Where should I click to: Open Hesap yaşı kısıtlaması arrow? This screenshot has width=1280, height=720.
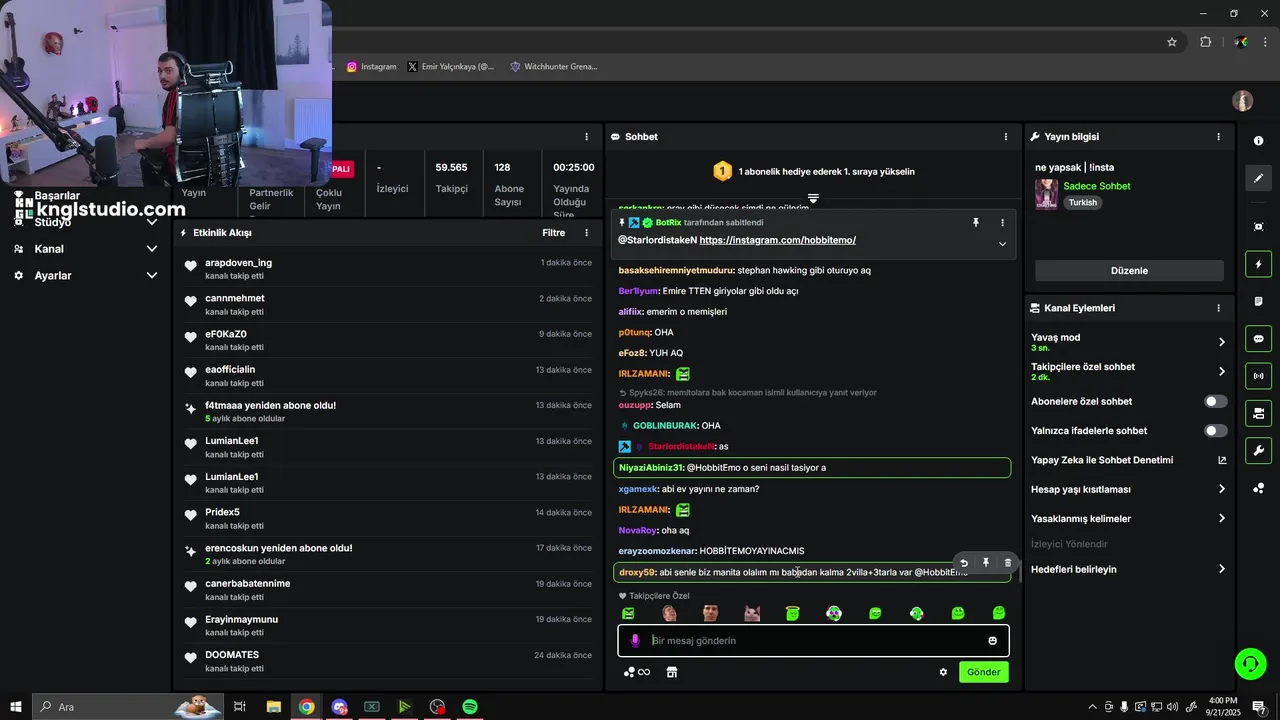click(1221, 489)
